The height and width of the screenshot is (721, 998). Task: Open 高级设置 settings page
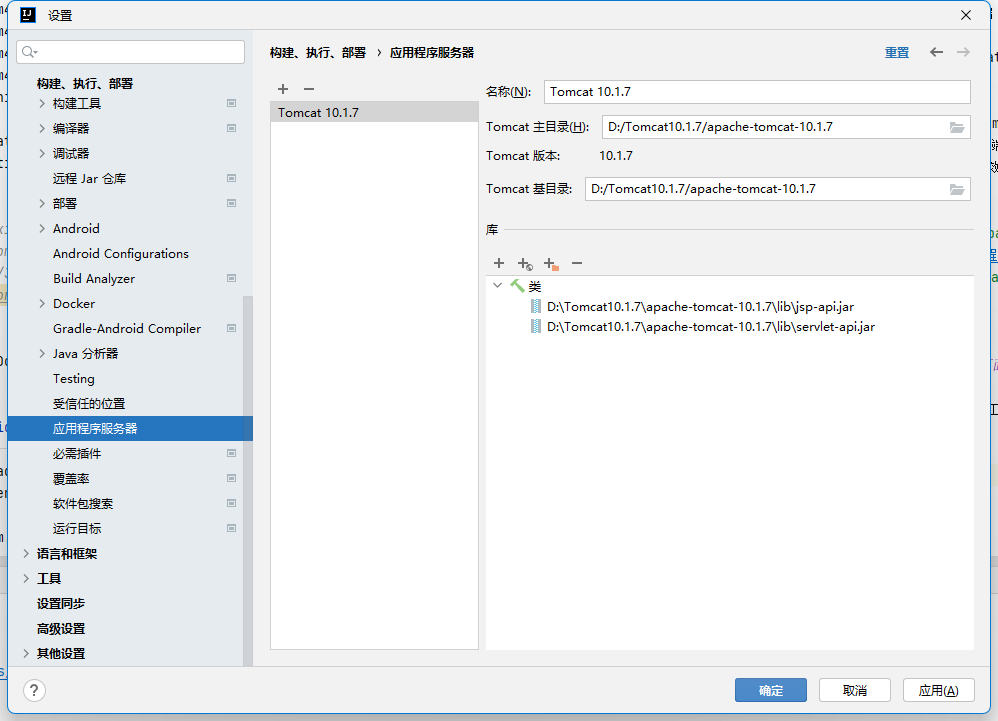pos(60,629)
